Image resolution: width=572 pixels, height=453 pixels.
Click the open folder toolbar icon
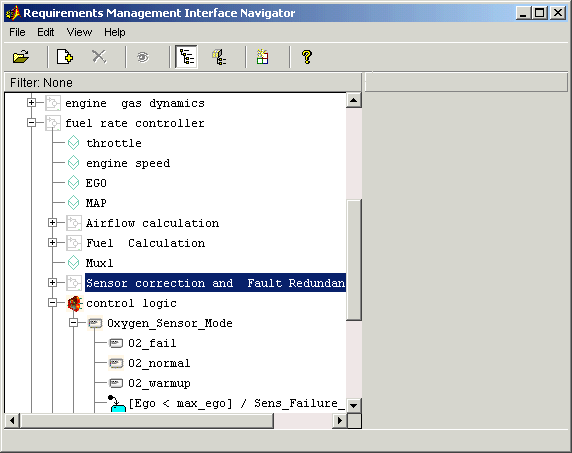(x=21, y=57)
